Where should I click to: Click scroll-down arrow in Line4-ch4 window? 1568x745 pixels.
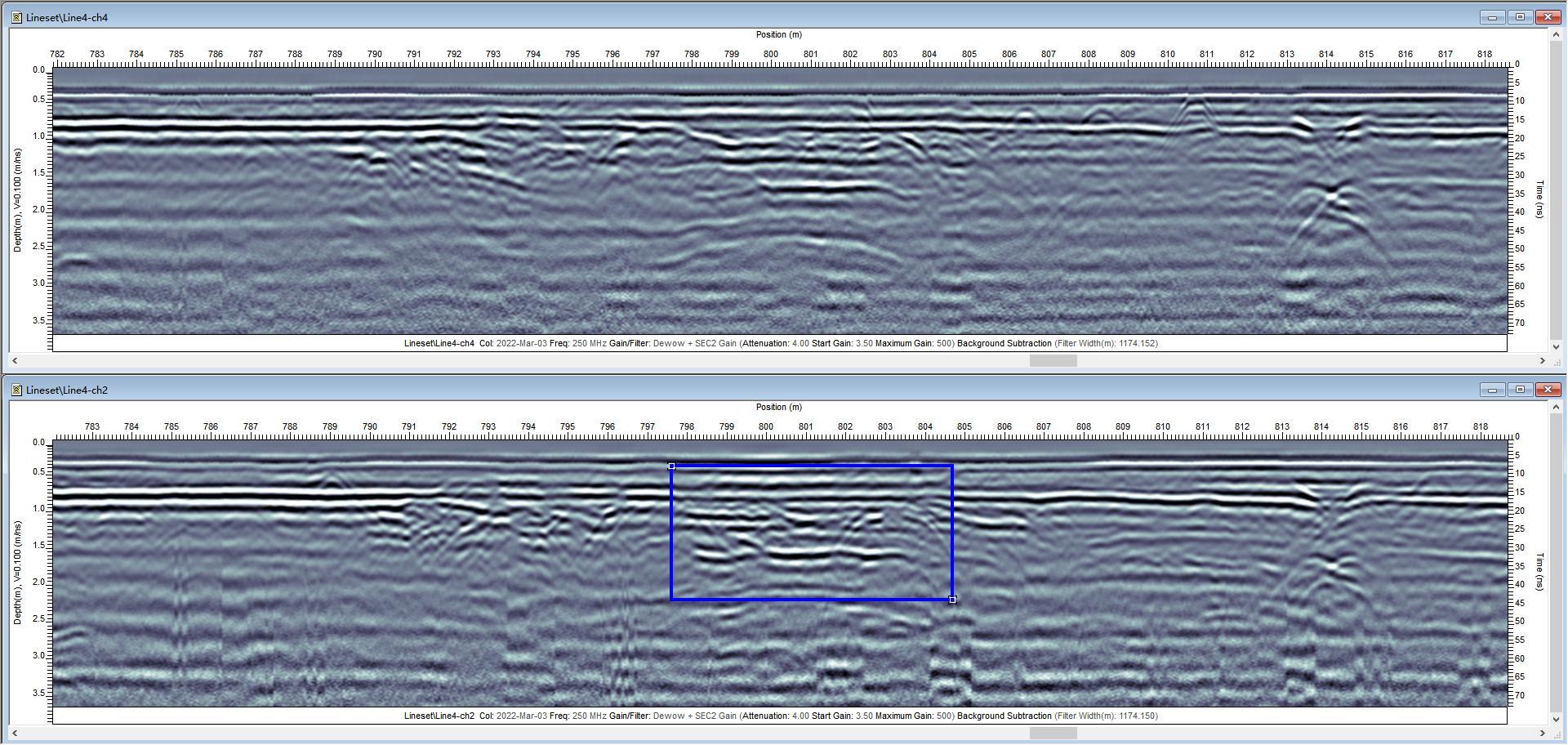click(x=1556, y=347)
